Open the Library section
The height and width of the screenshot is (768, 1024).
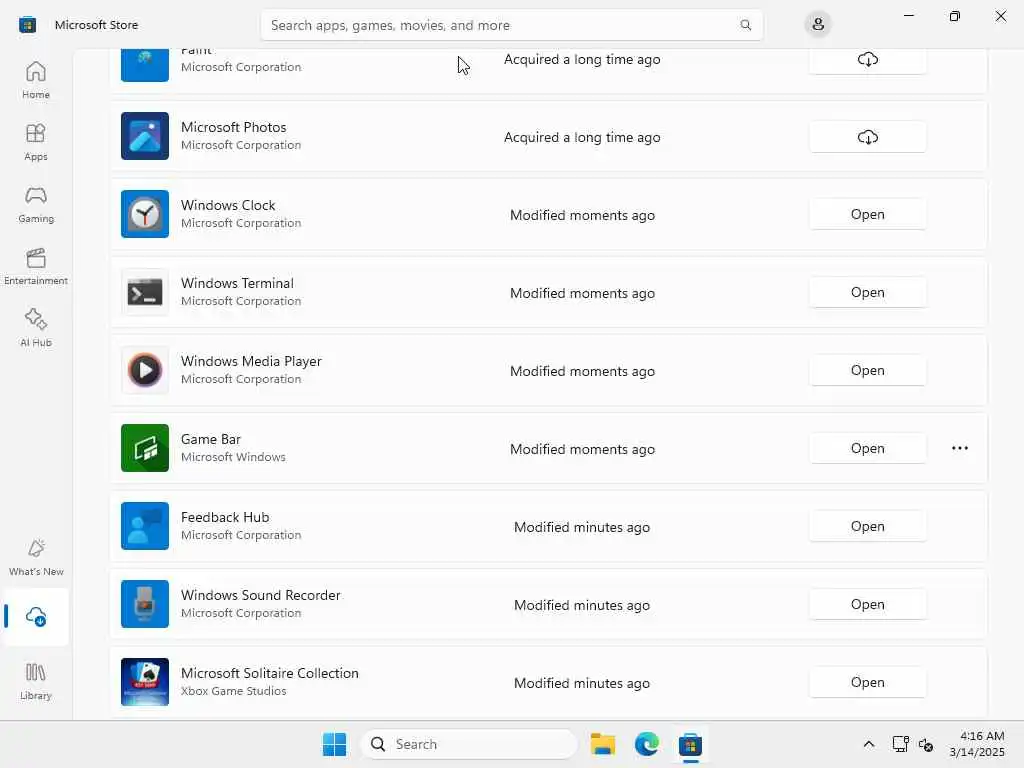35,681
